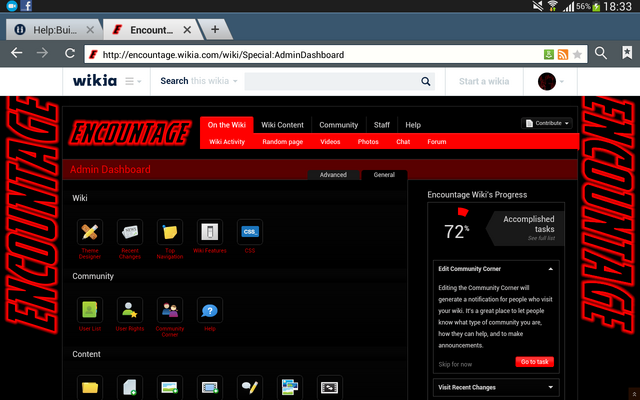Open the CSS editor icon
The height and width of the screenshot is (400, 640).
pyautogui.click(x=250, y=232)
